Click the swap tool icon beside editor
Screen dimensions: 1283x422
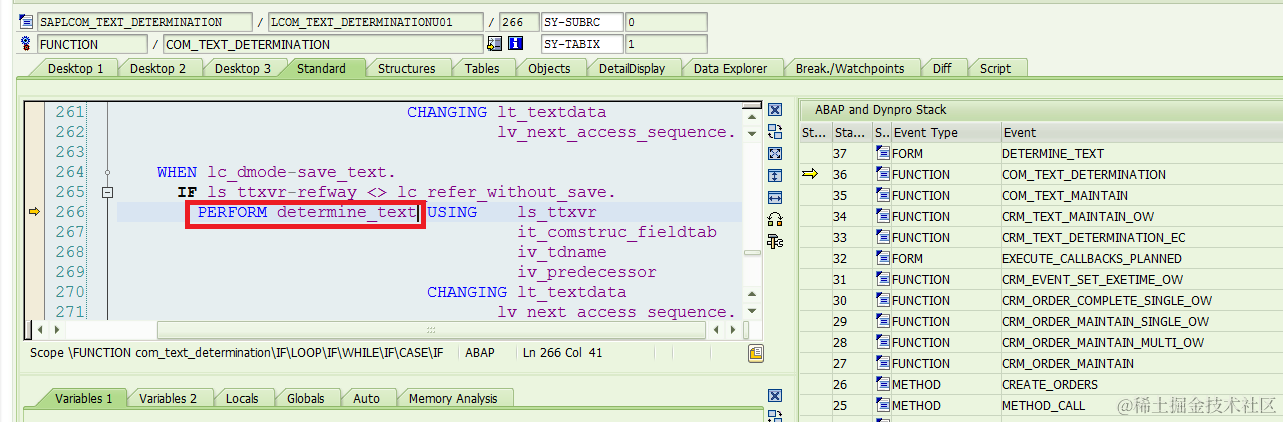tap(774, 131)
